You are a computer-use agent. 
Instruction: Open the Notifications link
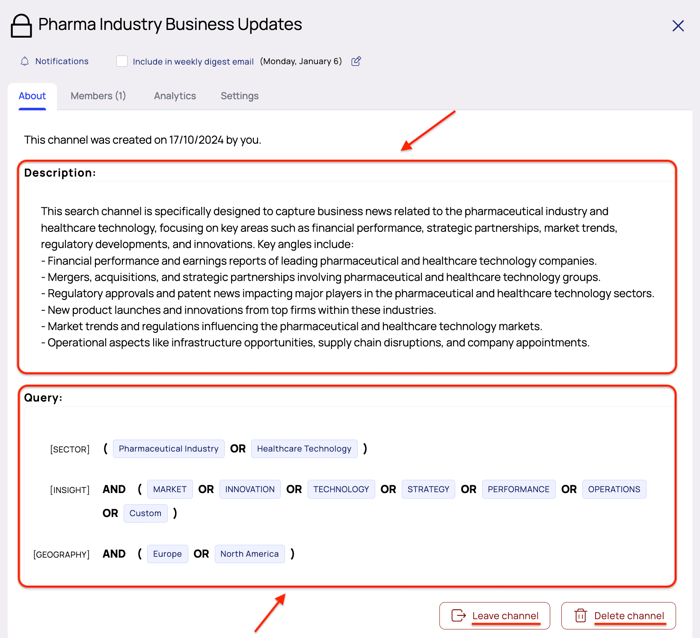[62, 61]
